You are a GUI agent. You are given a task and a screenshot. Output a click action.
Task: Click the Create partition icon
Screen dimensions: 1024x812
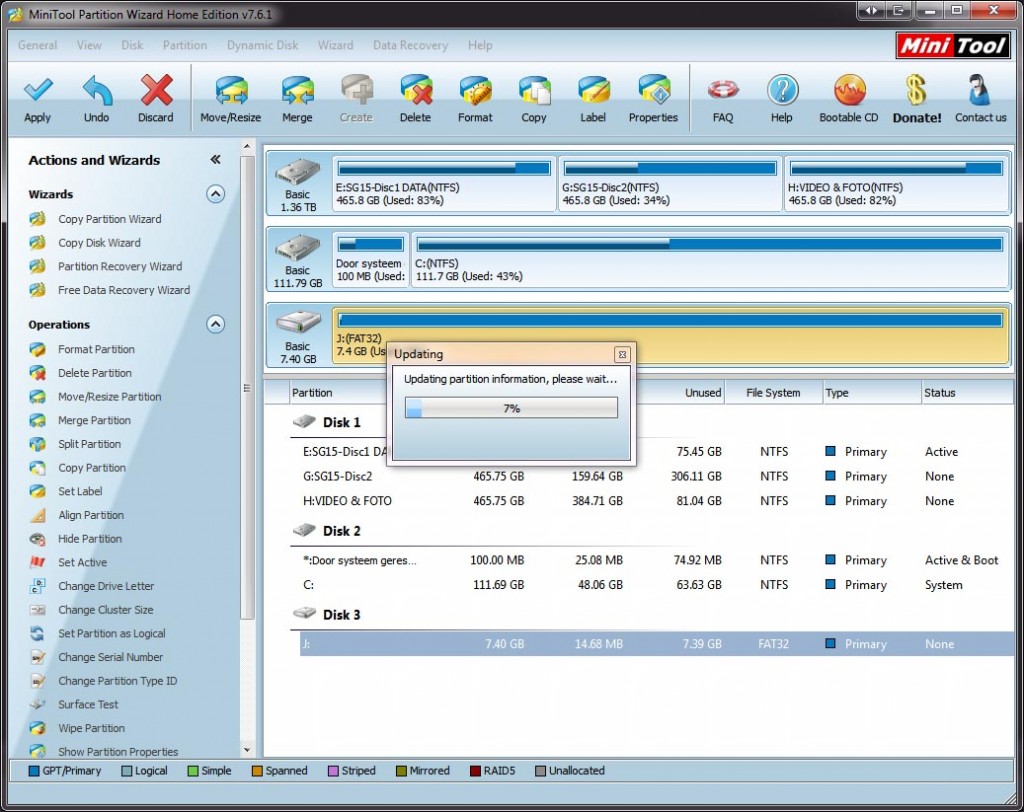pyautogui.click(x=356, y=90)
